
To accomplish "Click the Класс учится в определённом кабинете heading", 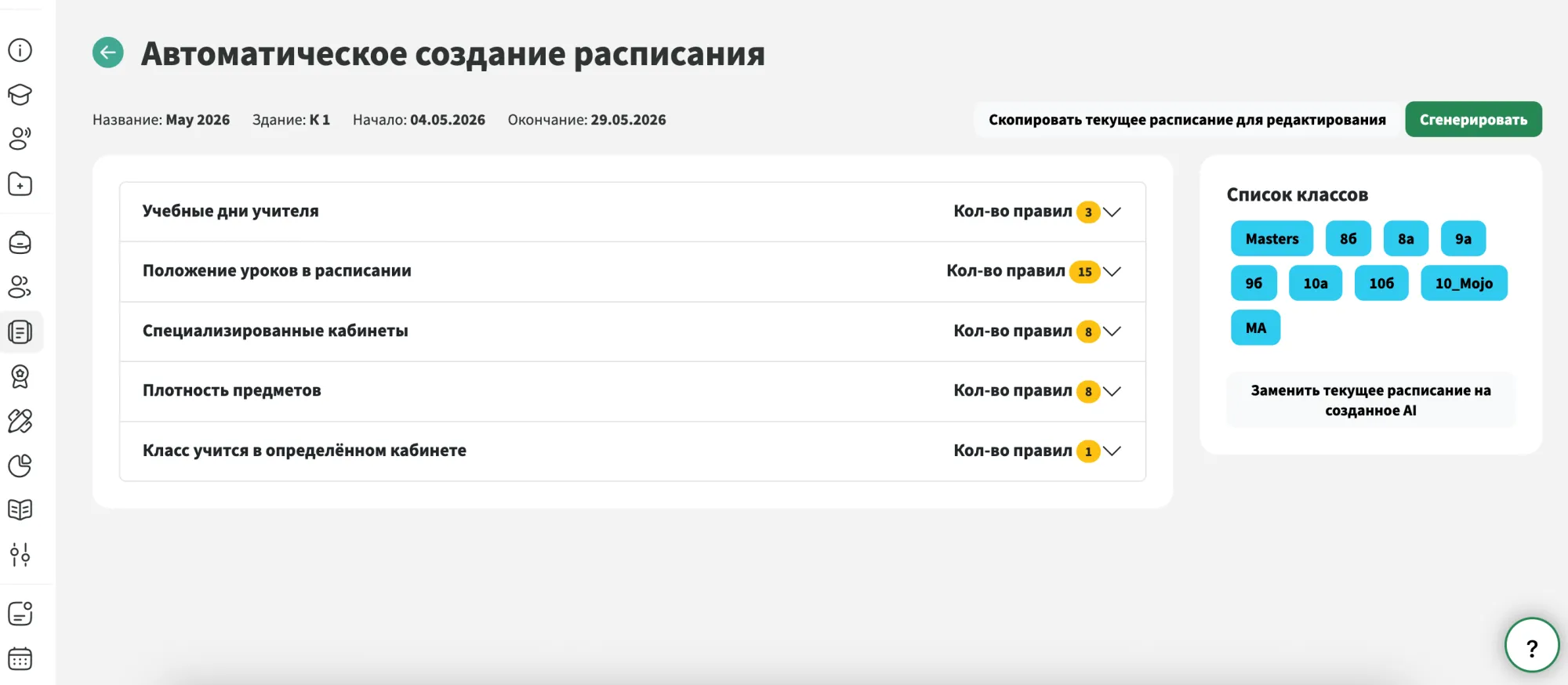I will [304, 451].
